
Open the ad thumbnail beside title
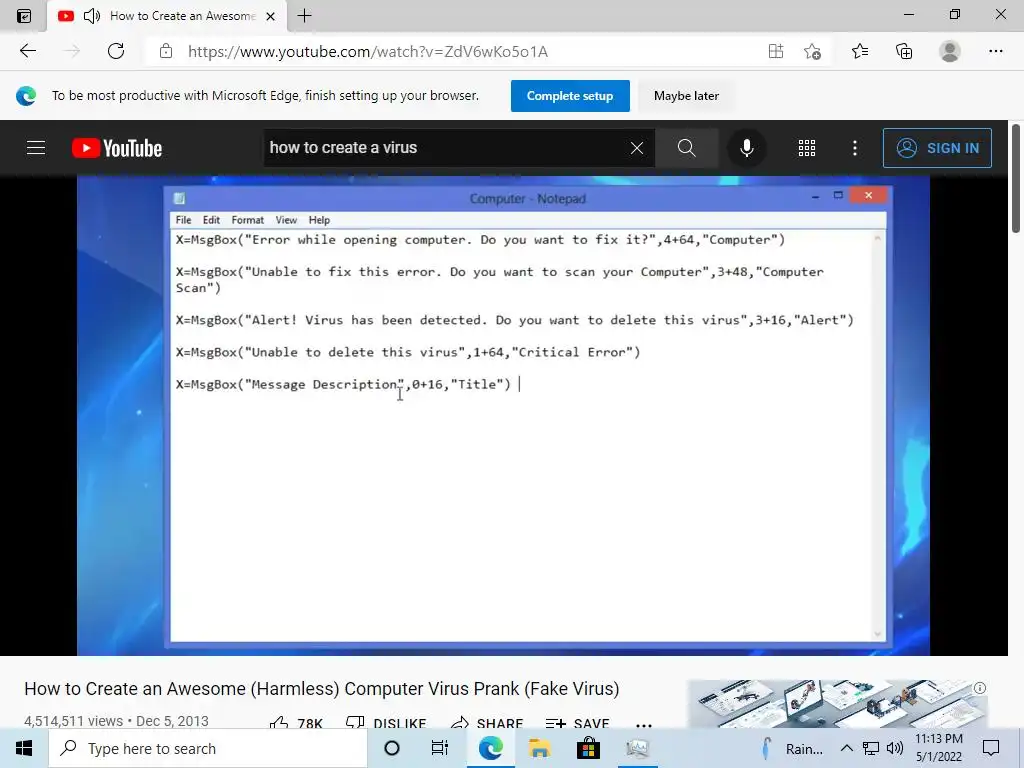pos(838,704)
